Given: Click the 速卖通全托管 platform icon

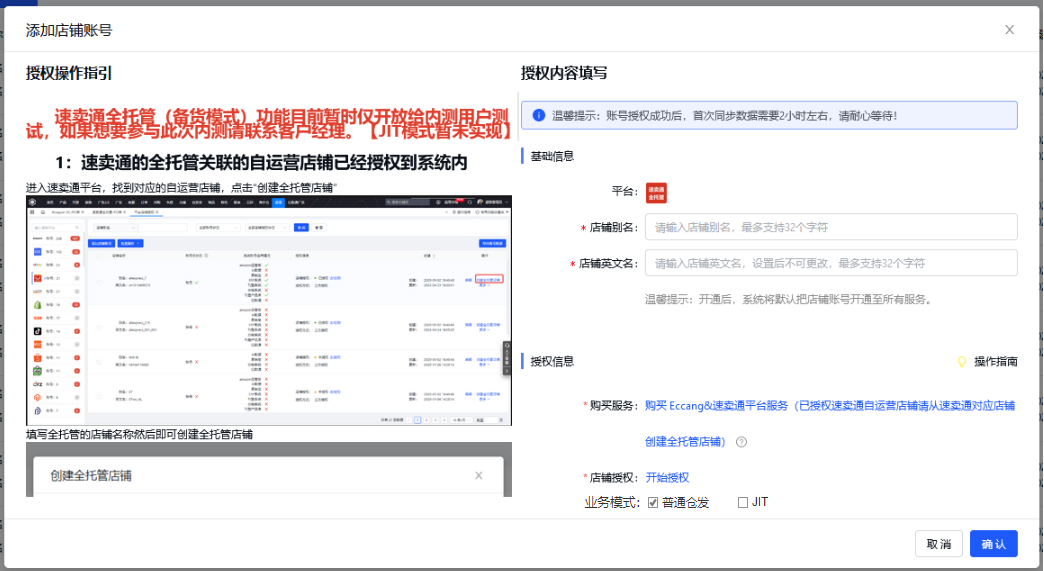Looking at the screenshot, I should (656, 193).
